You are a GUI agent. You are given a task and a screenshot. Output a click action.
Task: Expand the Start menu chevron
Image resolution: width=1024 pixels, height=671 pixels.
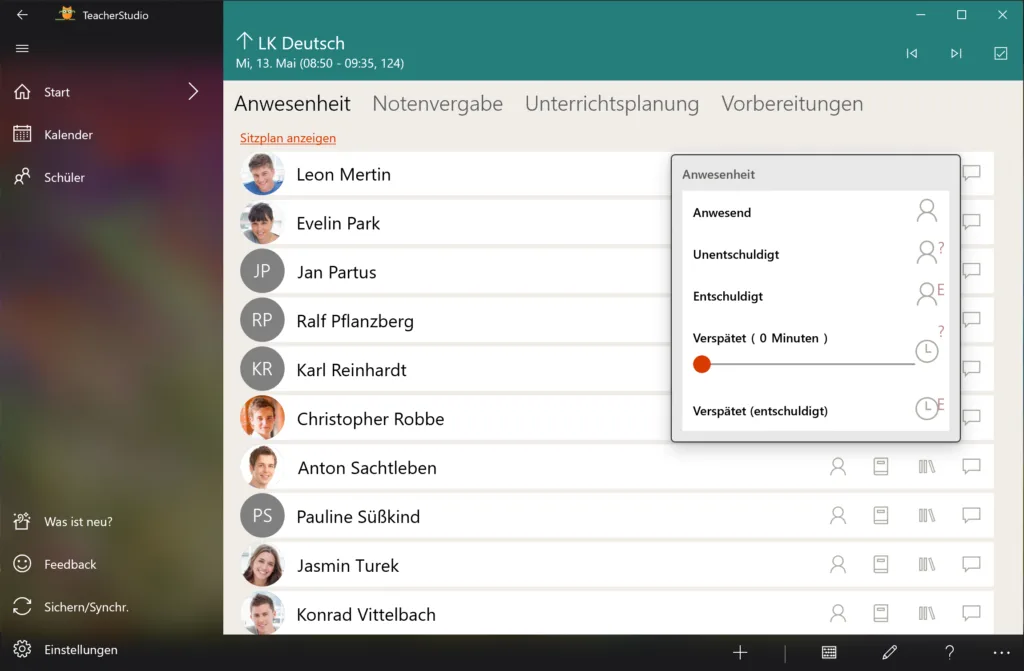[x=193, y=91]
